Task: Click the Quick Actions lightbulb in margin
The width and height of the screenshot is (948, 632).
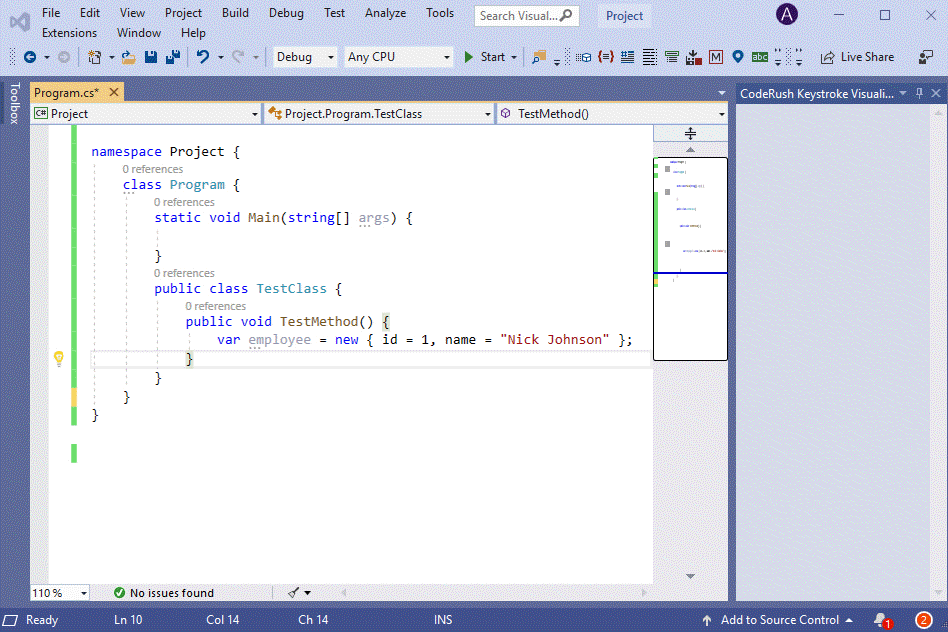Action: coord(58,357)
